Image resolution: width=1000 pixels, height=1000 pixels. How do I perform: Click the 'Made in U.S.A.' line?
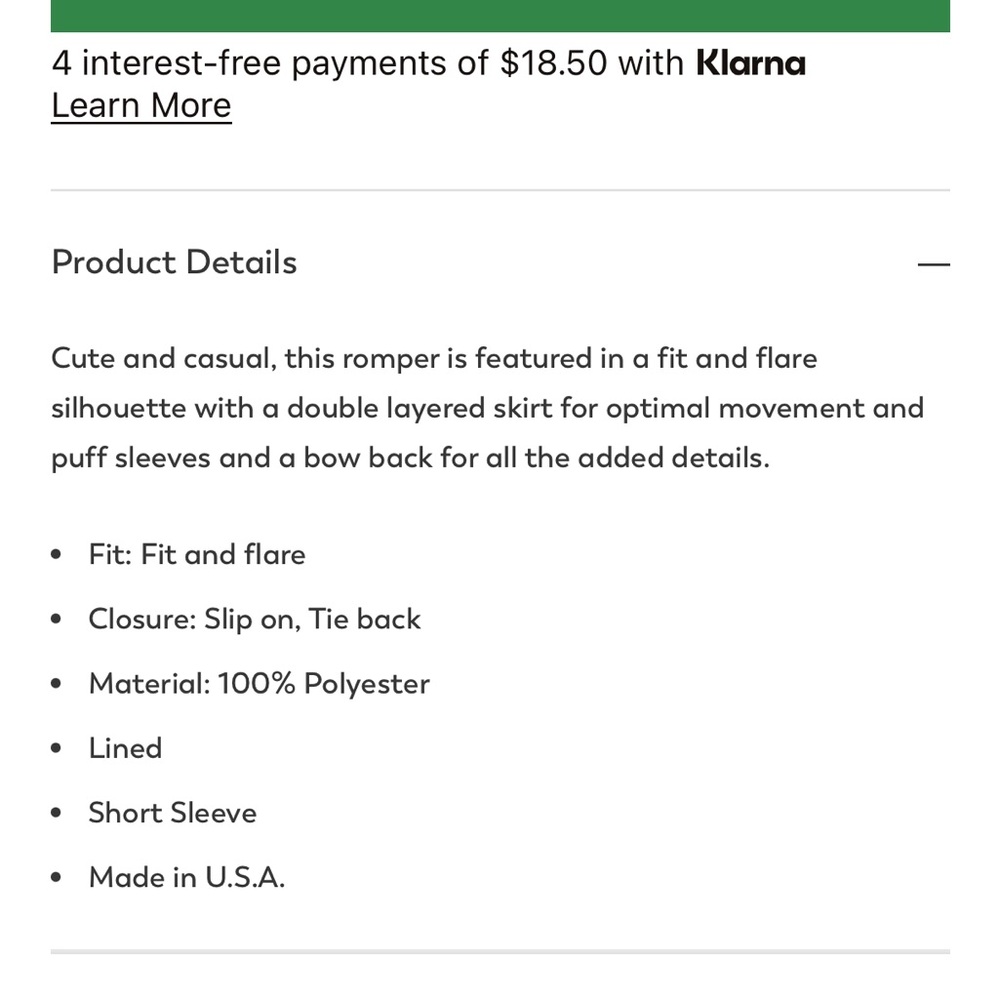pos(186,877)
